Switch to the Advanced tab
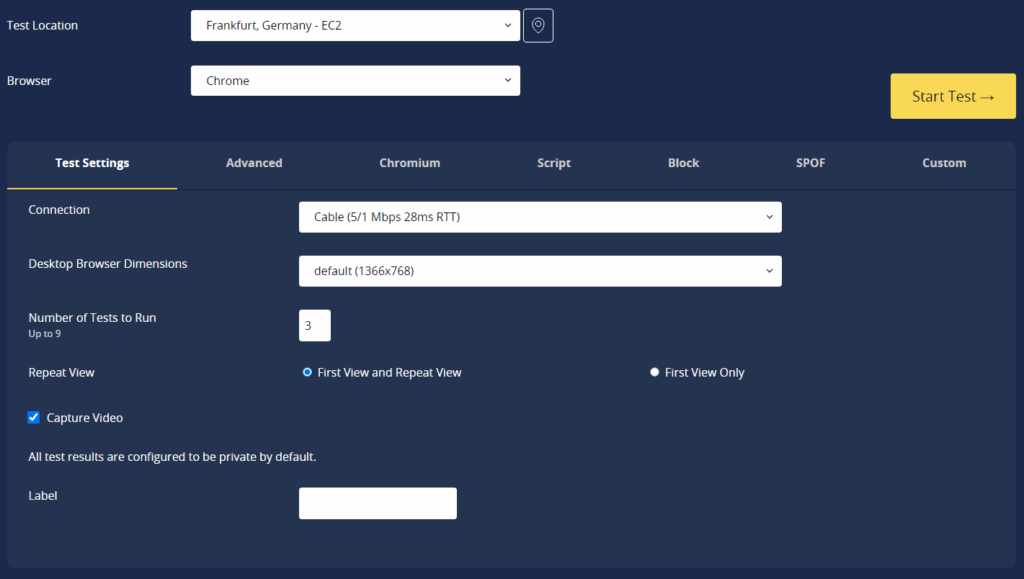 (x=254, y=163)
